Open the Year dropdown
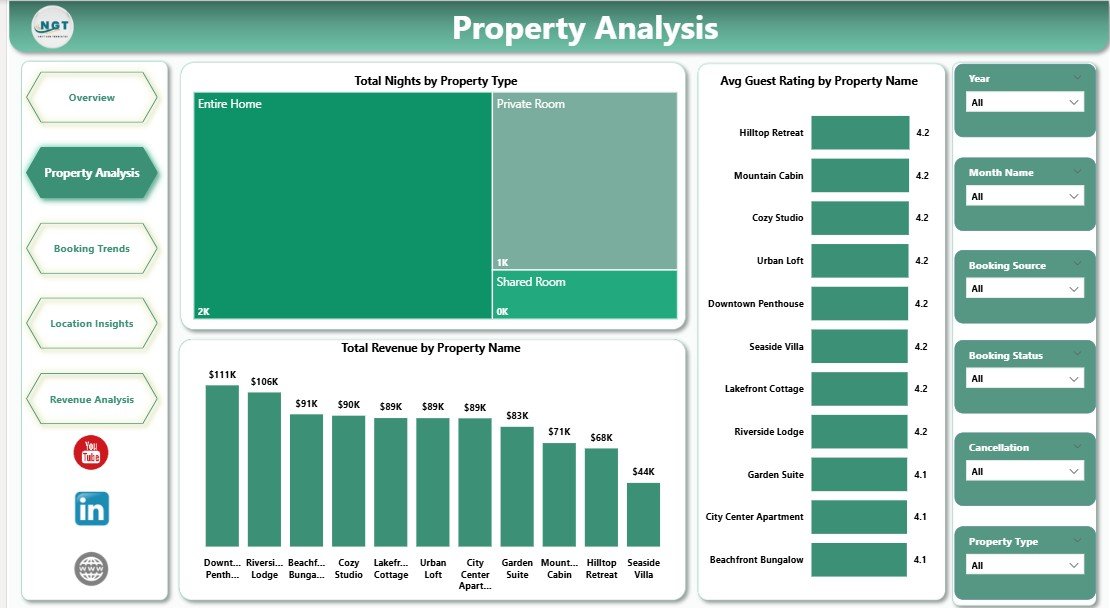The width and height of the screenshot is (1110, 608). pos(1025,102)
